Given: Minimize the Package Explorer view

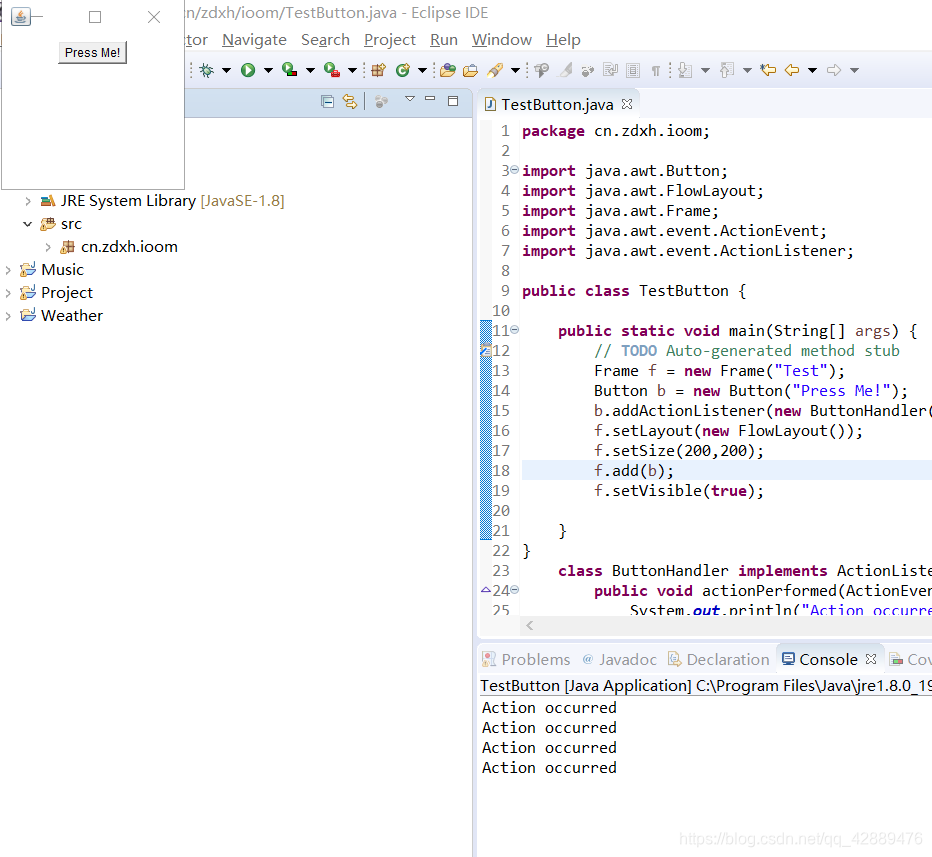Looking at the screenshot, I should (x=430, y=98).
